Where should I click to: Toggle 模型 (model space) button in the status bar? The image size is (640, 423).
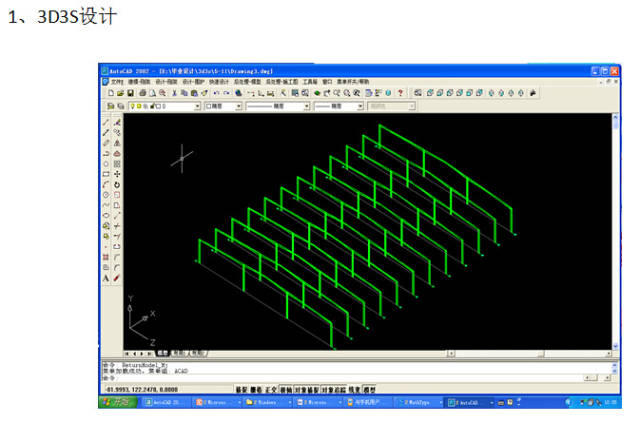(369, 390)
